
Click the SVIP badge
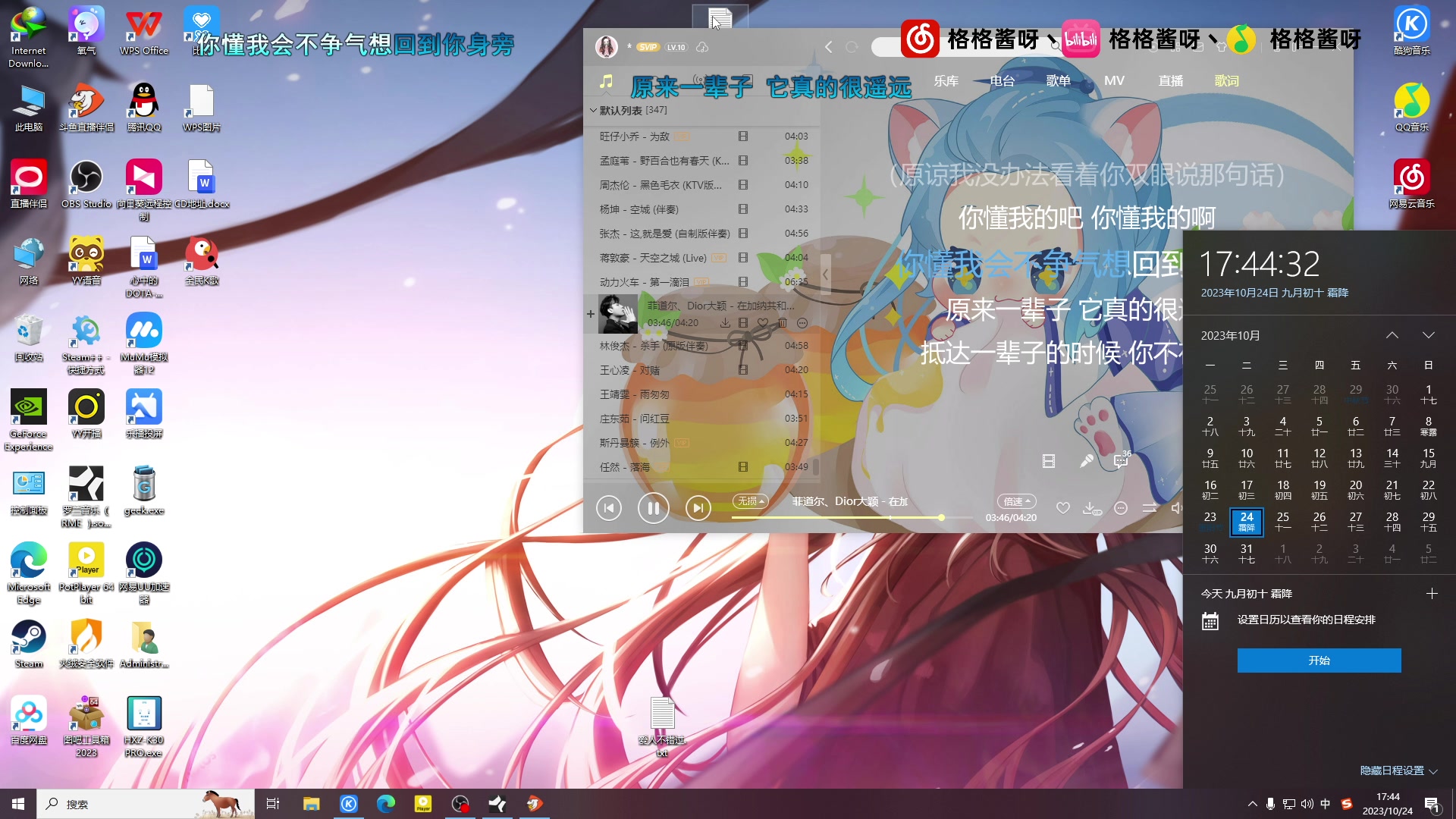[647, 47]
